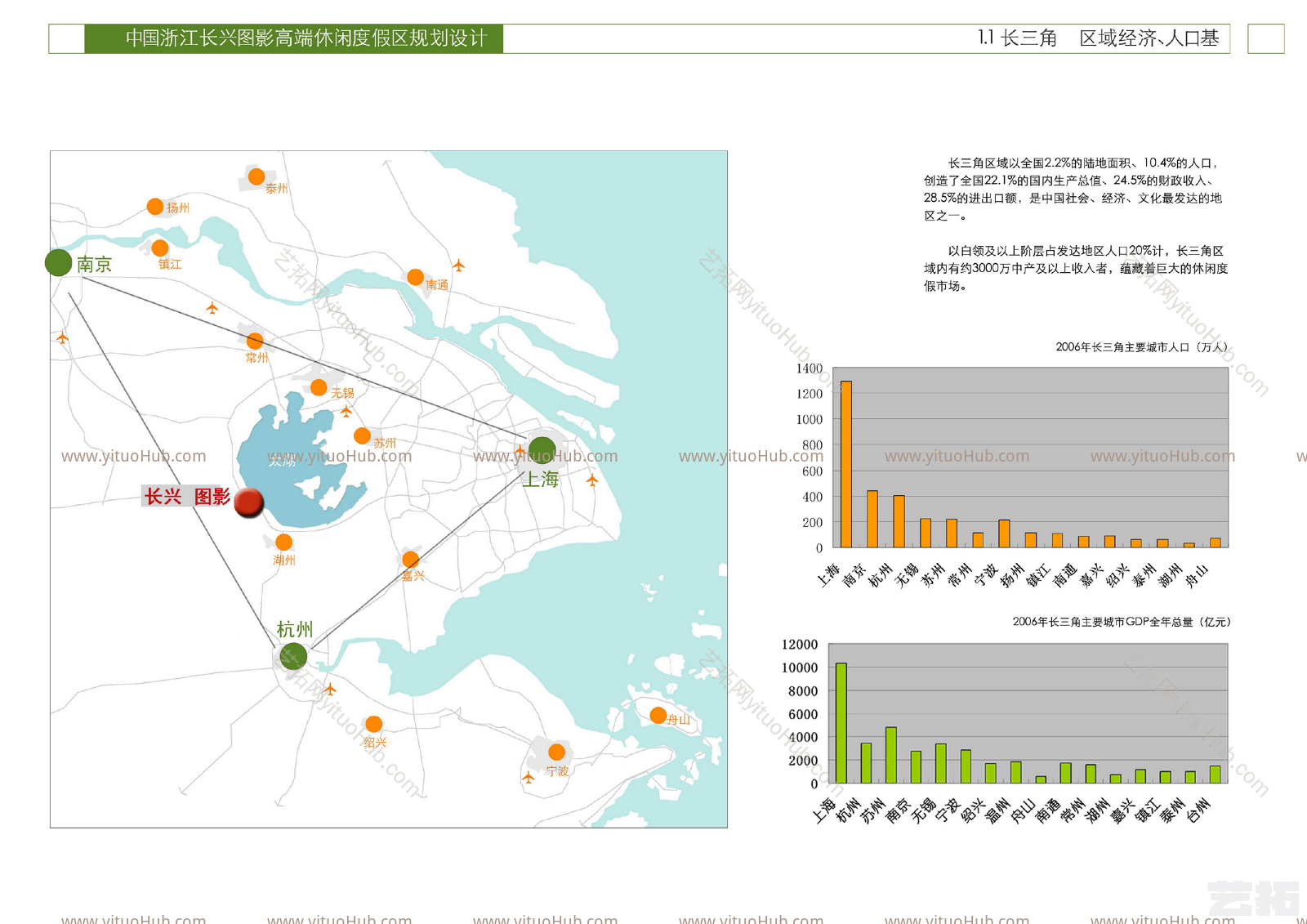The height and width of the screenshot is (924, 1307).
Task: Click the orange 苏州 city dot on map
Action: pyautogui.click(x=362, y=436)
